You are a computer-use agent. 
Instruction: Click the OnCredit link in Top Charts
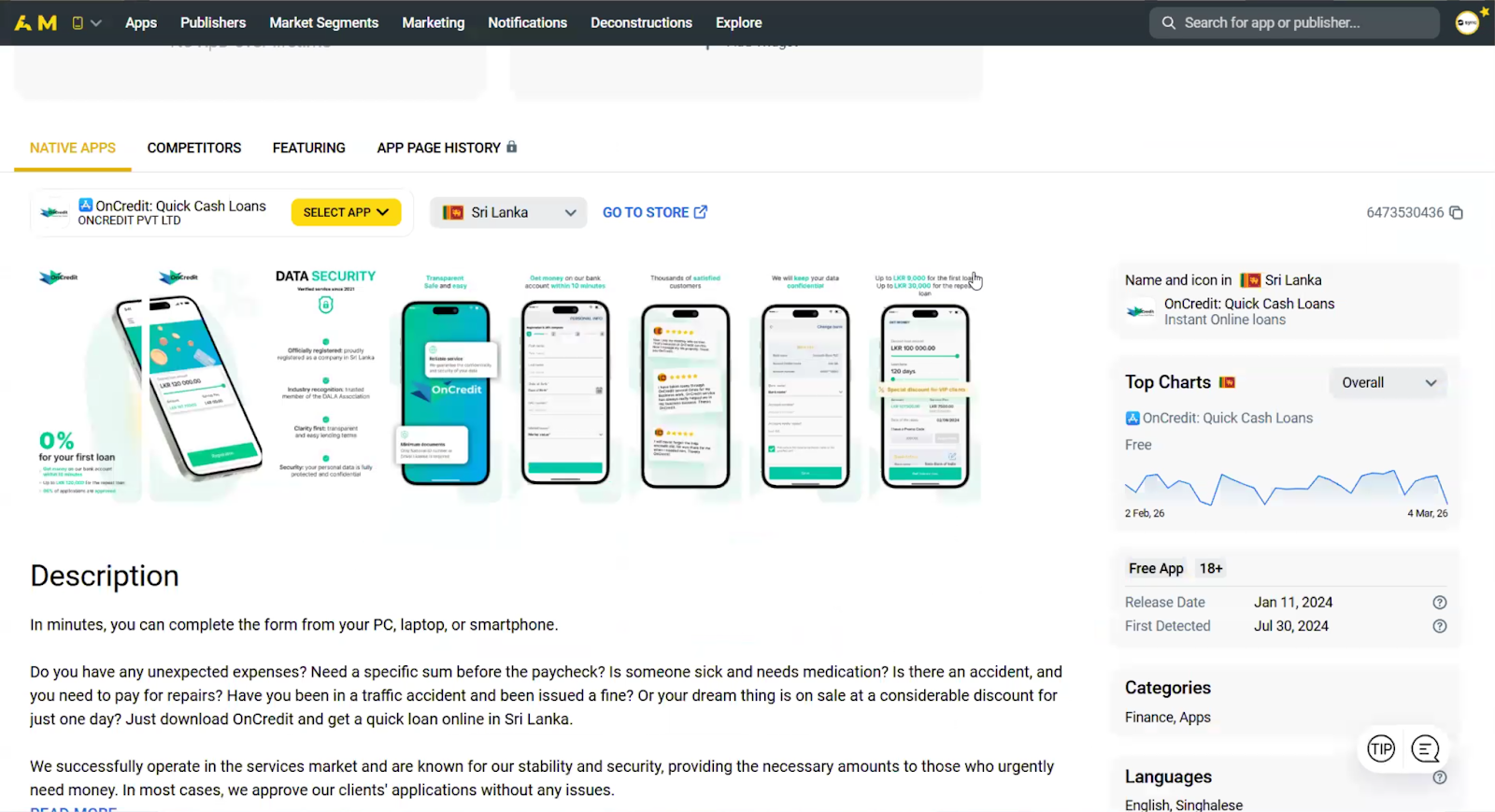coord(1227,419)
